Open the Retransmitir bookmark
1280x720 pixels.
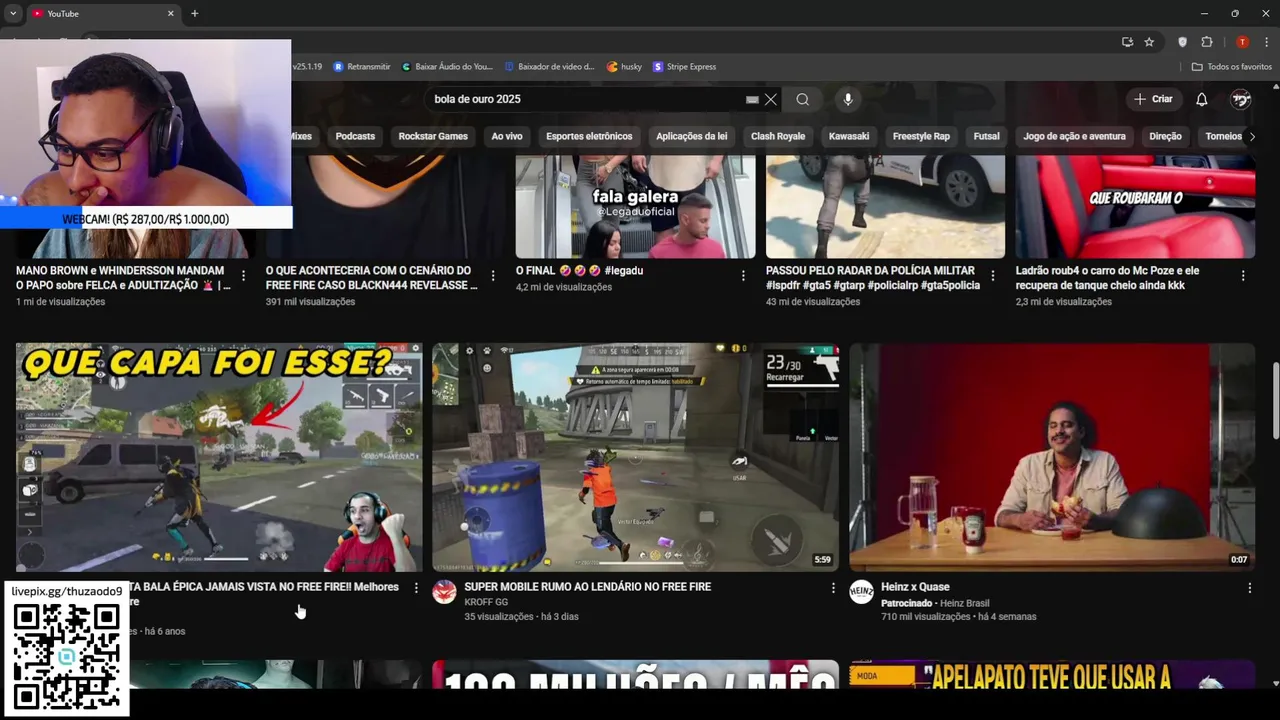coord(361,67)
